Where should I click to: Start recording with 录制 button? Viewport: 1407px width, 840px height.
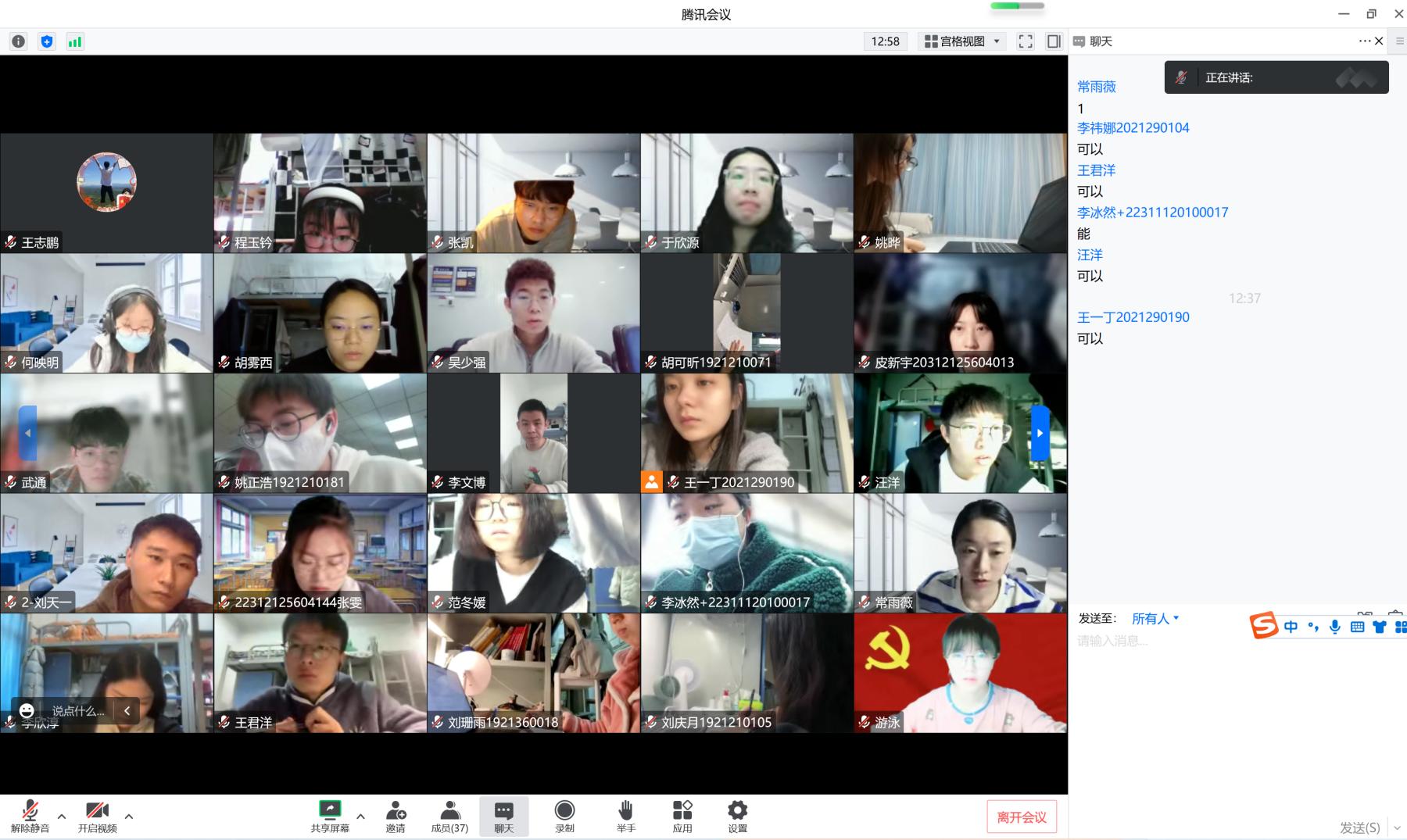pyautogui.click(x=564, y=816)
